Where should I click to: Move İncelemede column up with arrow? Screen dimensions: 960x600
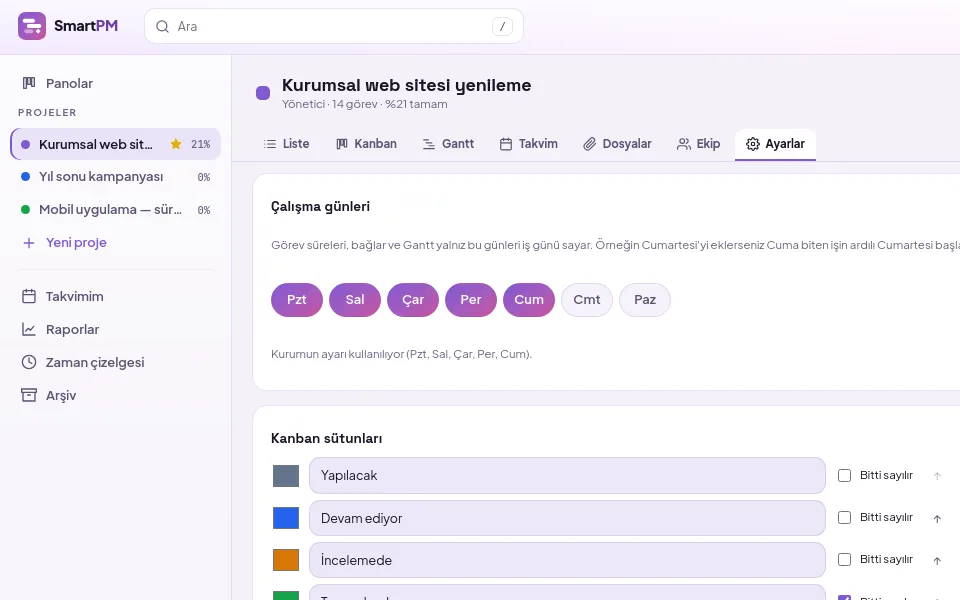pos(937,560)
